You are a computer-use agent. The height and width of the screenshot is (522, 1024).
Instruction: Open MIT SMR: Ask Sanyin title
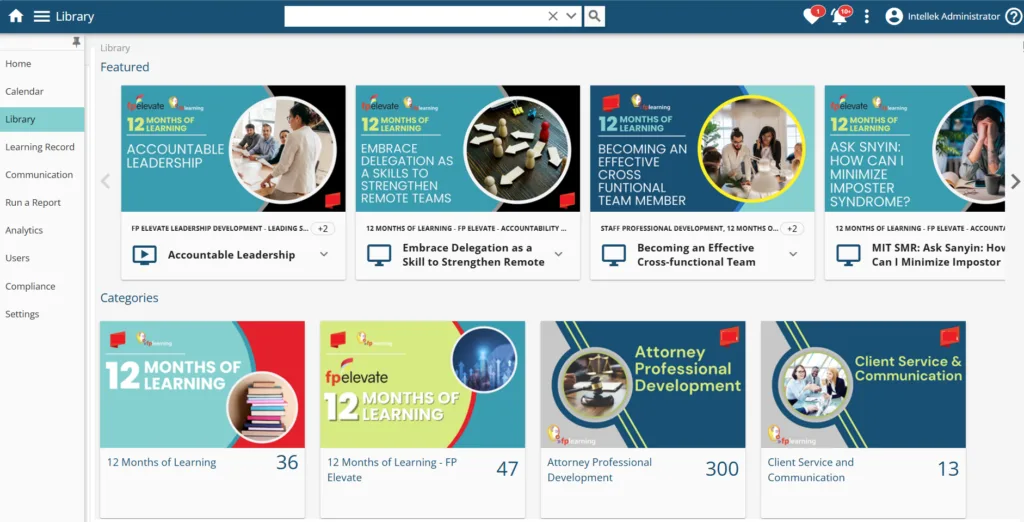click(x=938, y=255)
